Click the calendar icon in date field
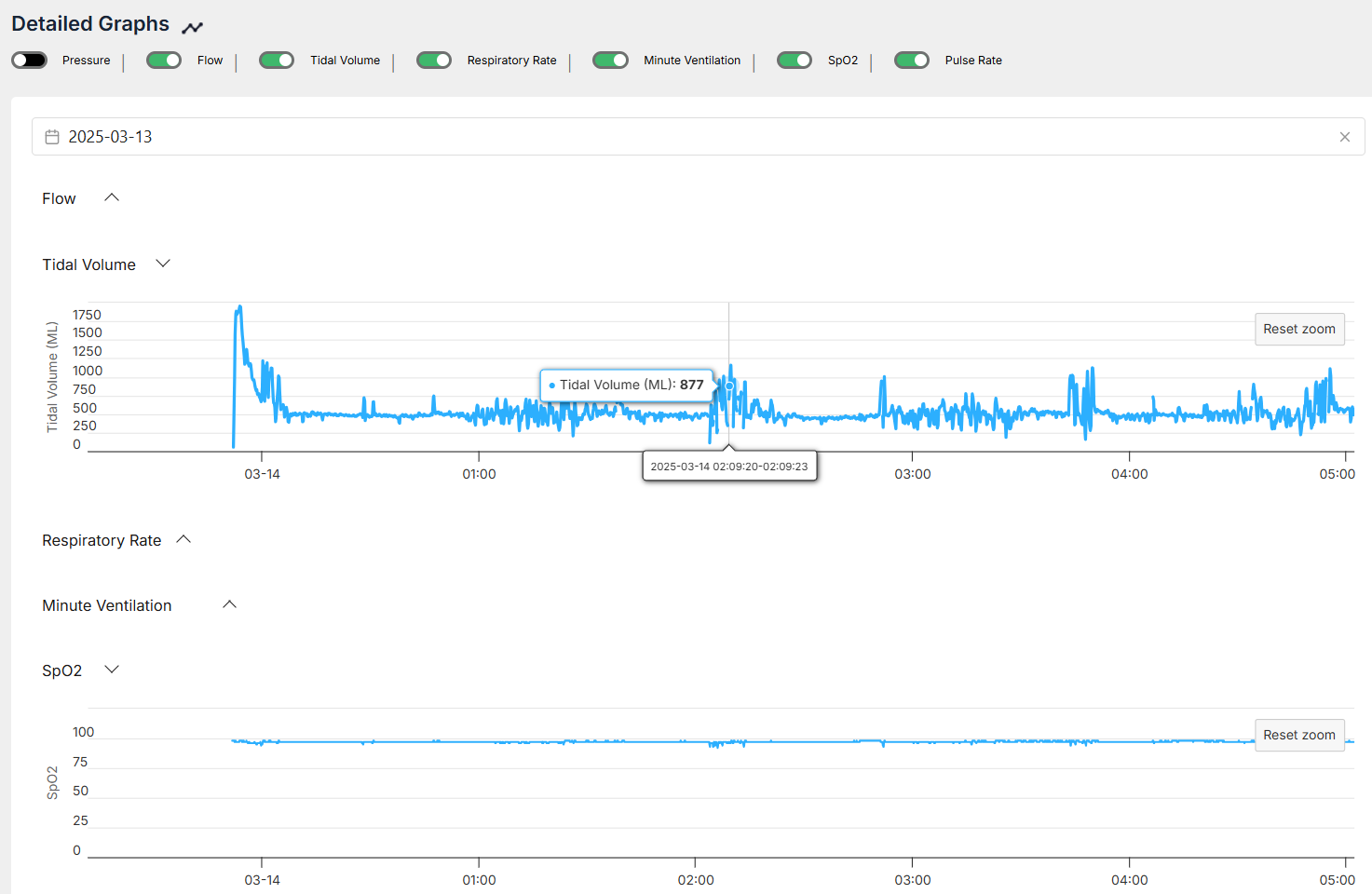This screenshot has width=1372, height=894. point(52,137)
